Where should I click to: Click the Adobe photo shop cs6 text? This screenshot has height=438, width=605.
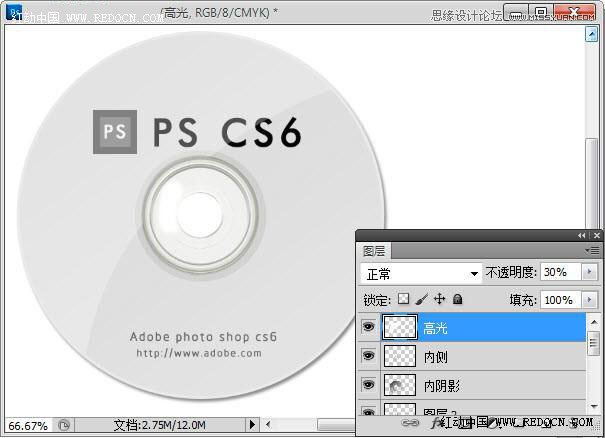[x=203, y=337]
